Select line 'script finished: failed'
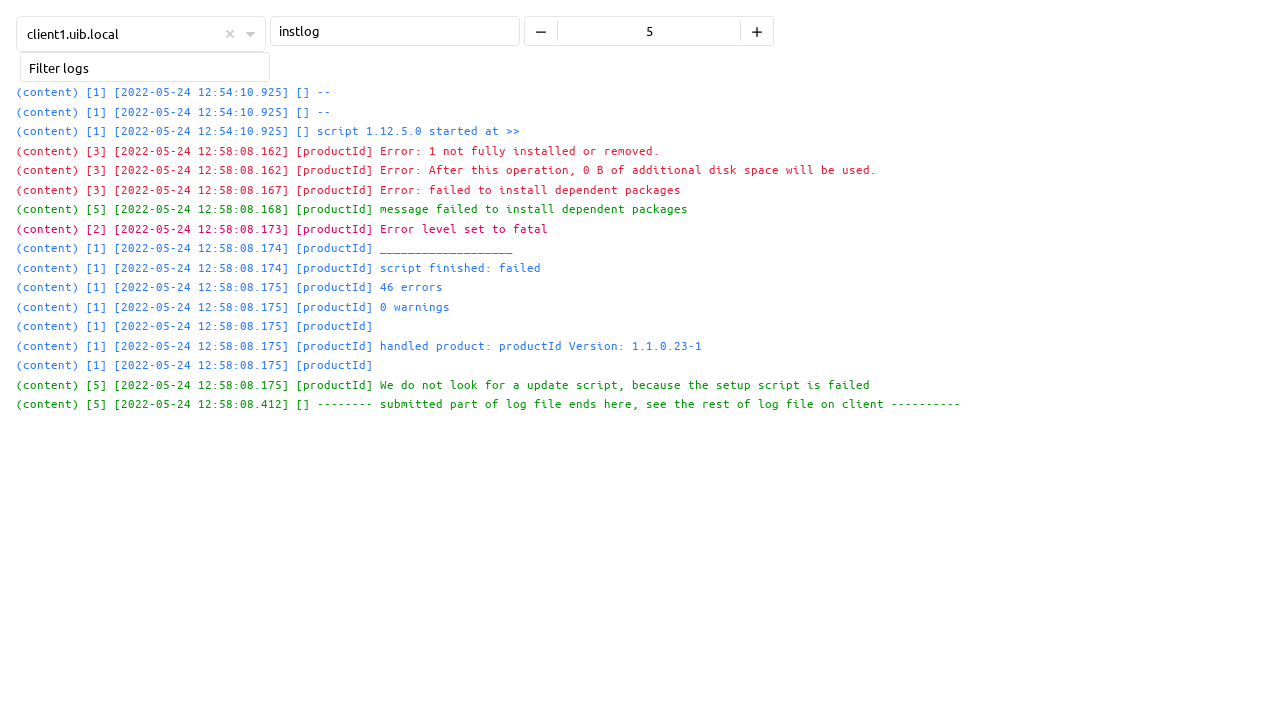This screenshot has width=1280, height=720. 278,268
